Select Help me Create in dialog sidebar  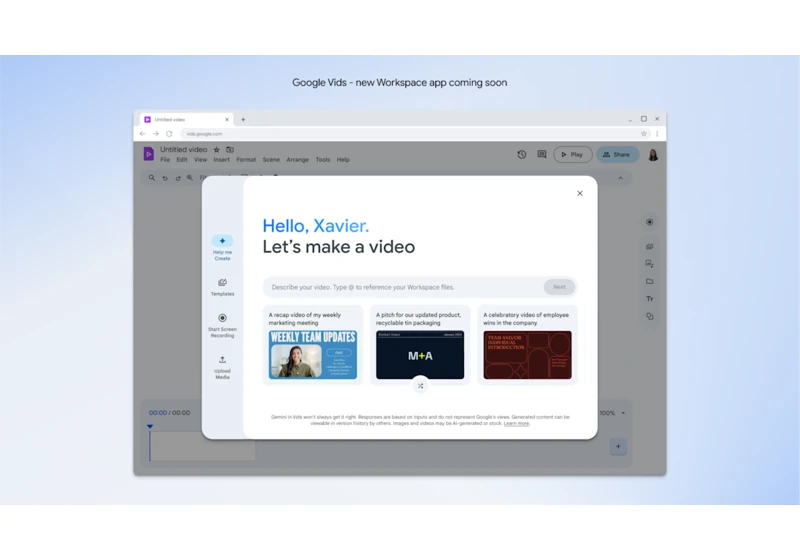click(x=222, y=247)
